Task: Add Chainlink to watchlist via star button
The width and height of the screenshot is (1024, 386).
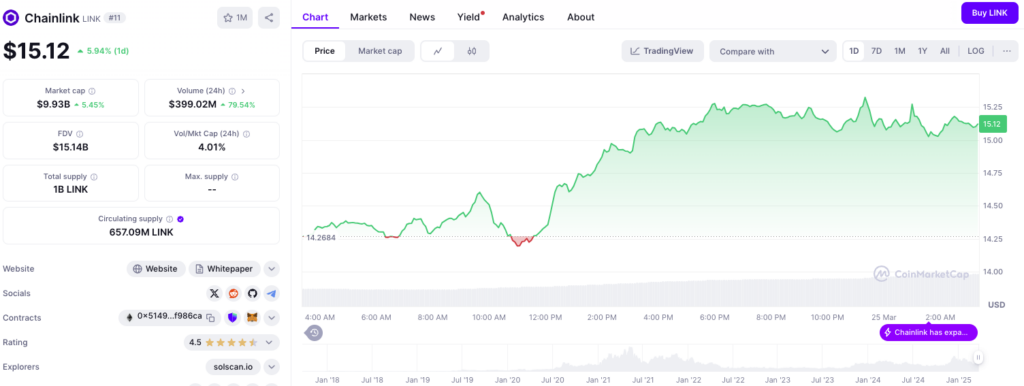Action: click(x=234, y=18)
